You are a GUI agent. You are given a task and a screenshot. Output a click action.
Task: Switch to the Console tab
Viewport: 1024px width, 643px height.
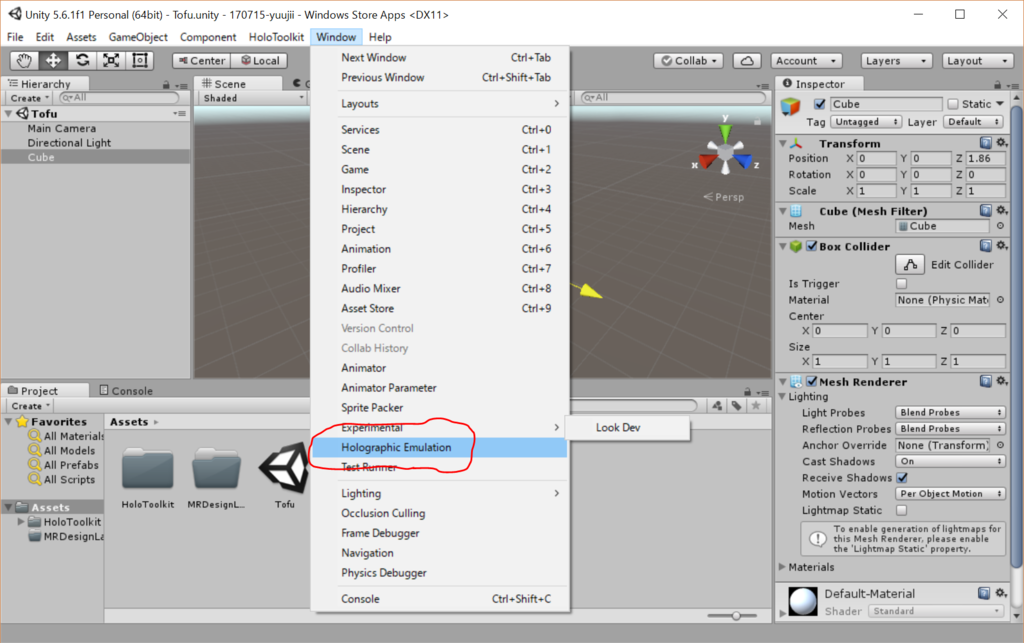[126, 390]
